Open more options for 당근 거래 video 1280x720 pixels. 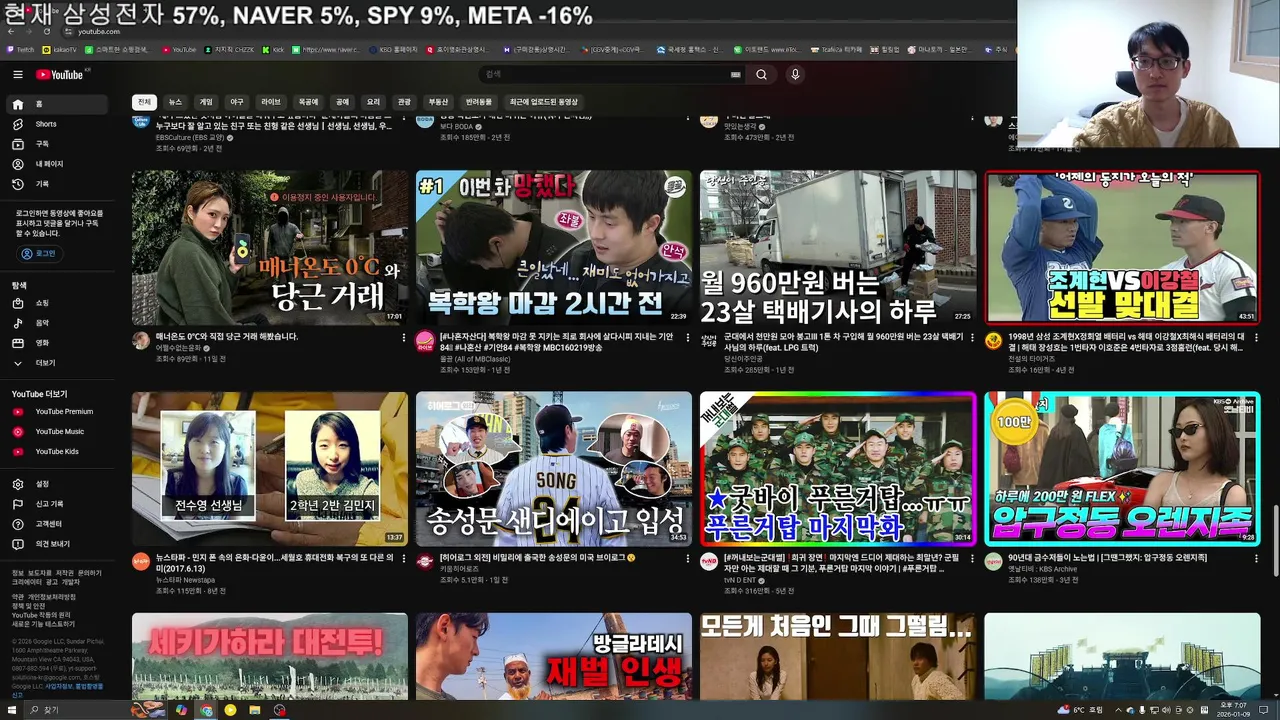[403, 338]
